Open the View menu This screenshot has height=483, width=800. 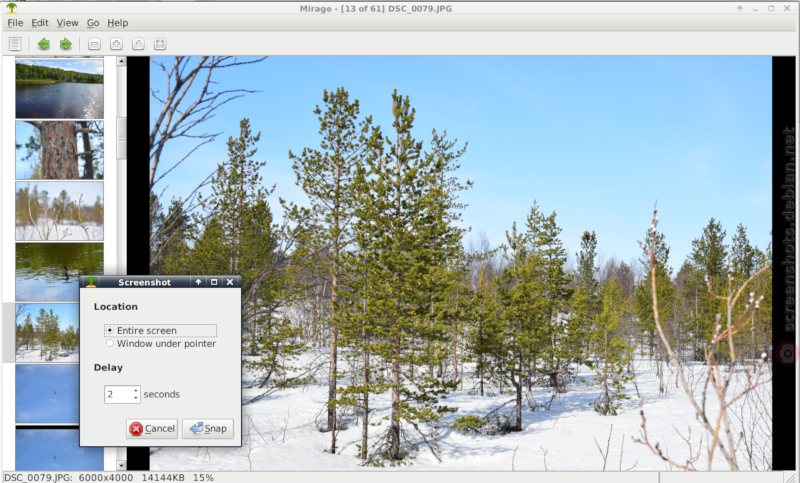(67, 23)
